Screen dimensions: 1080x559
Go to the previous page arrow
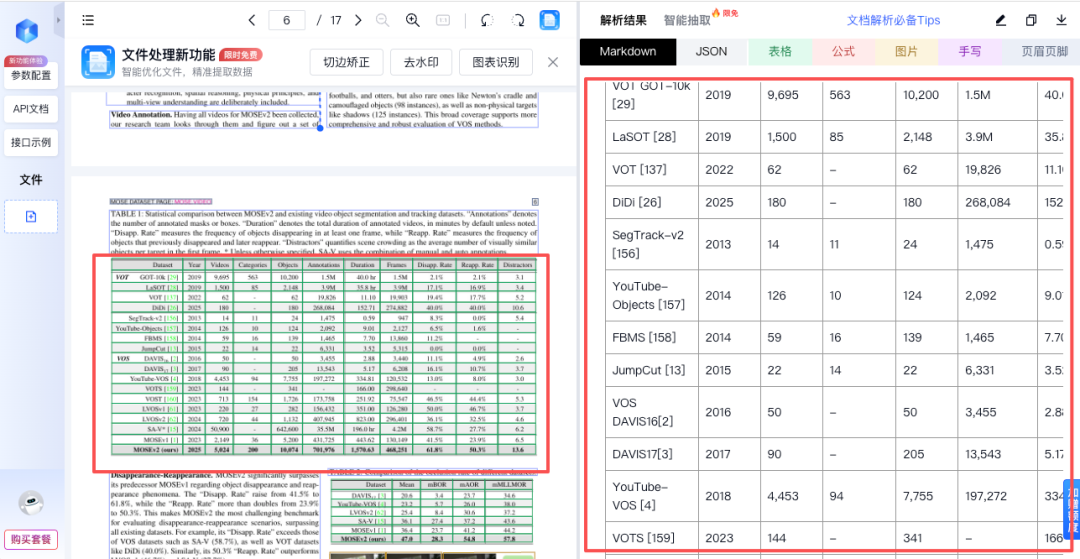[x=251, y=20]
